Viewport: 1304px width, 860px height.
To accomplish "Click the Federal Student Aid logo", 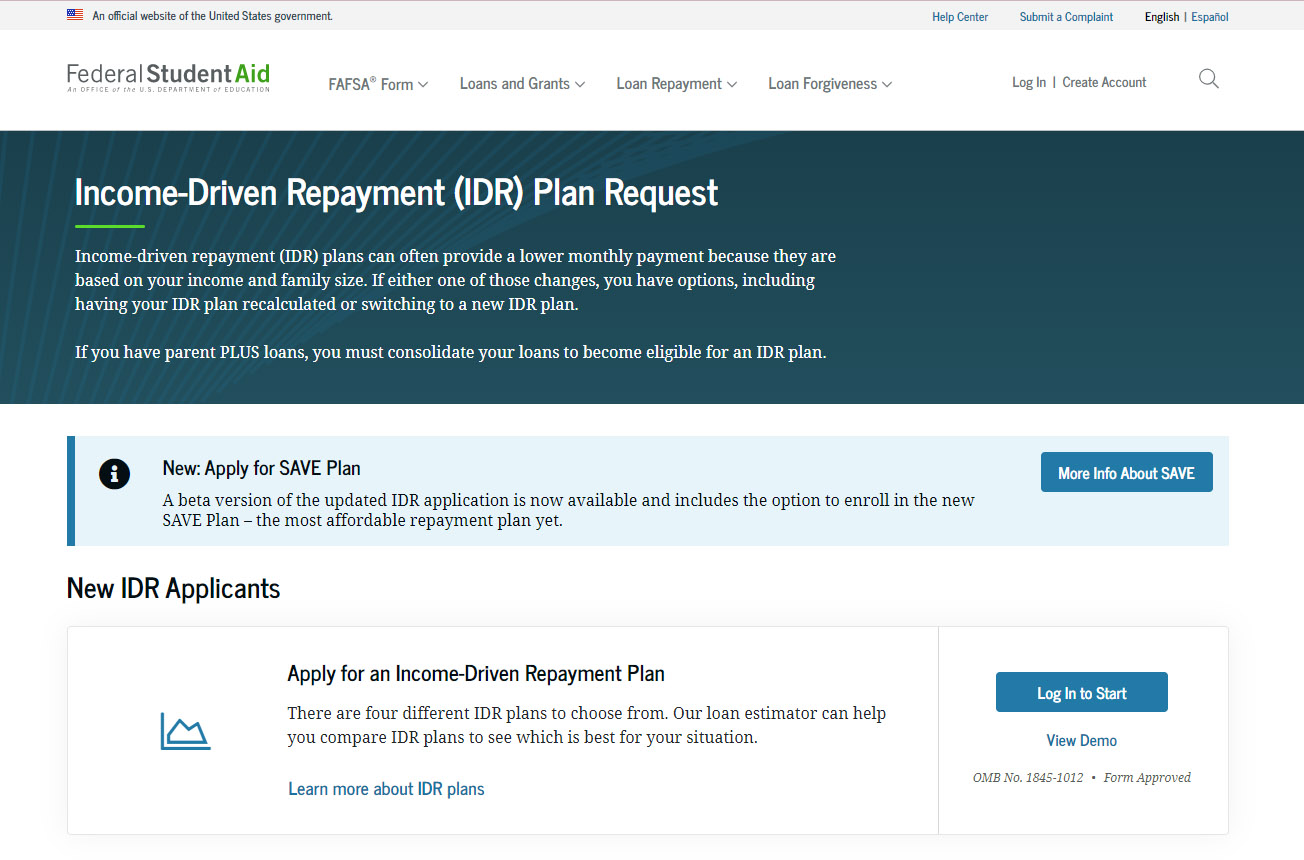I will point(168,78).
